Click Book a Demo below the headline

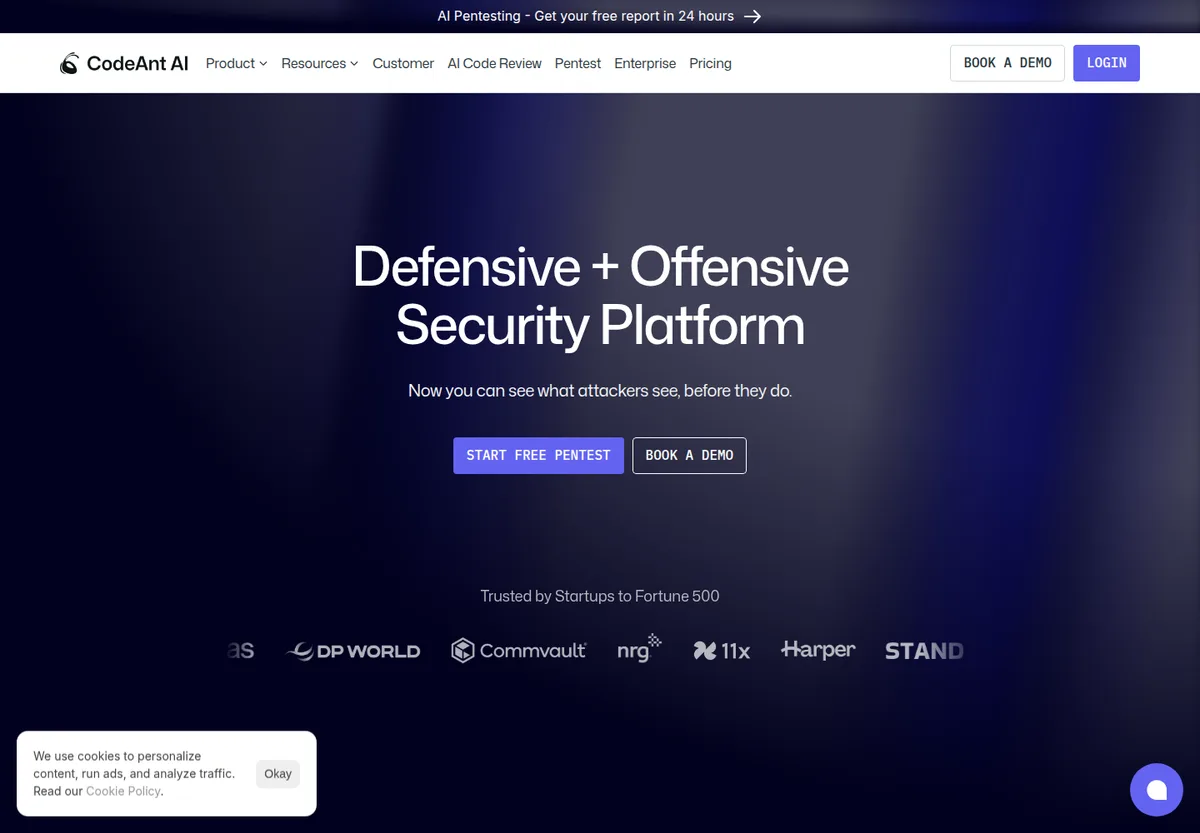tap(689, 455)
